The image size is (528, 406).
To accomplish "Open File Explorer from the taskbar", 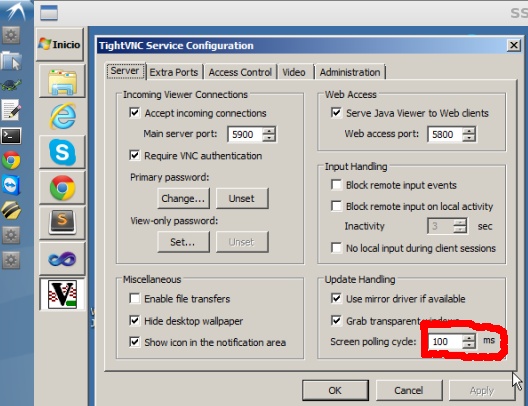I will [62, 81].
